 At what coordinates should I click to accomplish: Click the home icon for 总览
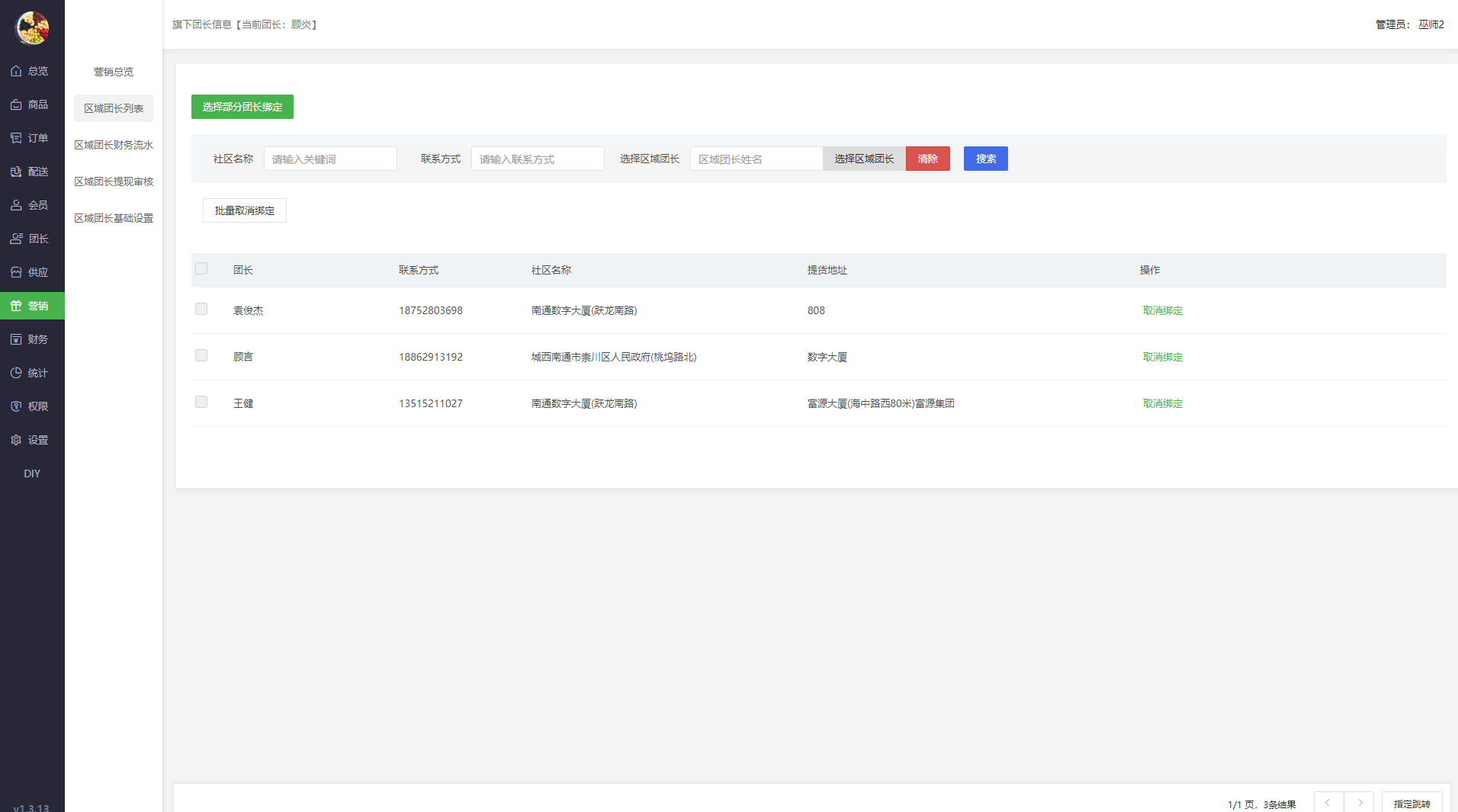[16, 71]
